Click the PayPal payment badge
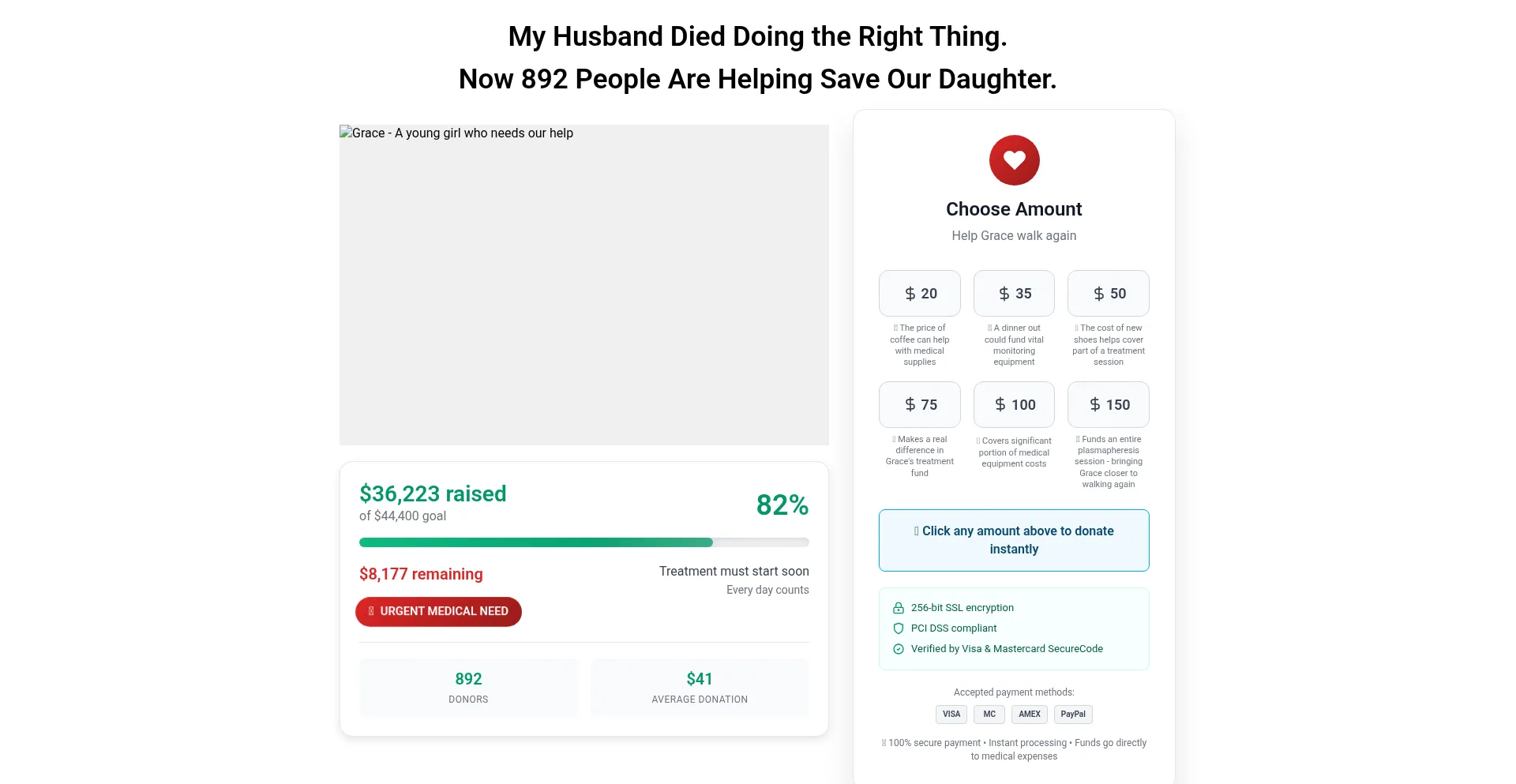Screen dimensions: 1516x784 point(1073,715)
